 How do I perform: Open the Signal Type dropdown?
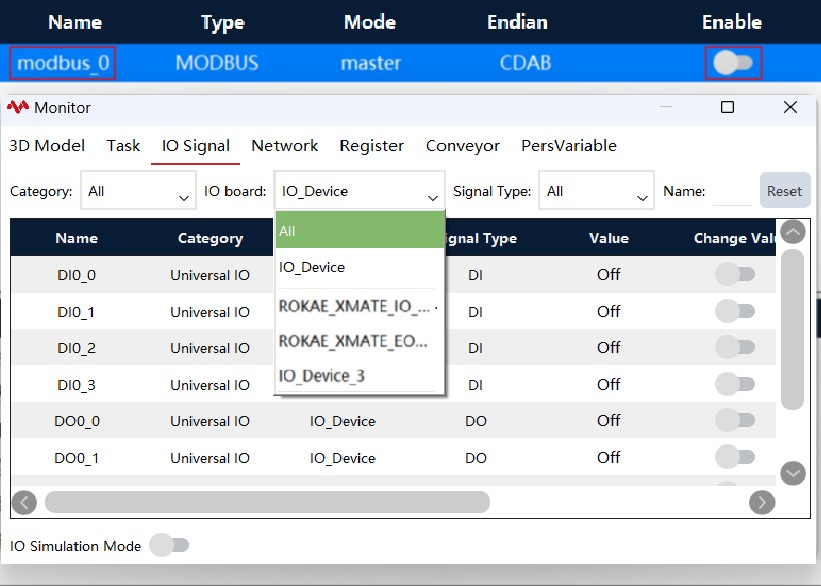tap(596, 191)
